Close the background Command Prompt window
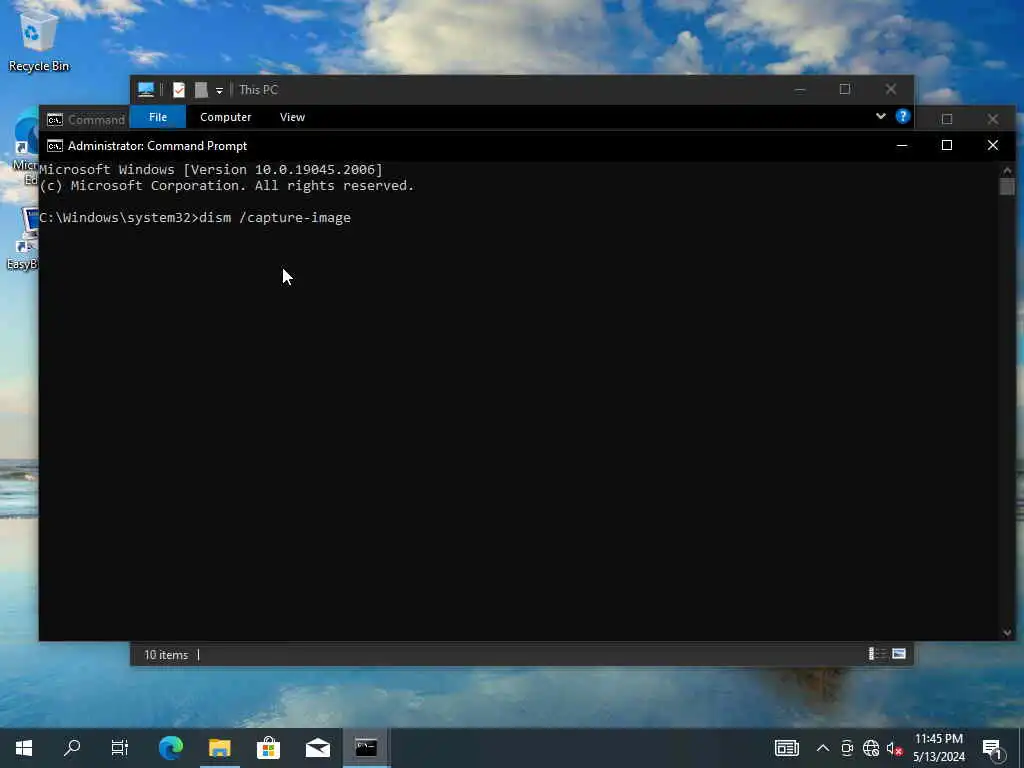The width and height of the screenshot is (1024, 768). click(993, 119)
